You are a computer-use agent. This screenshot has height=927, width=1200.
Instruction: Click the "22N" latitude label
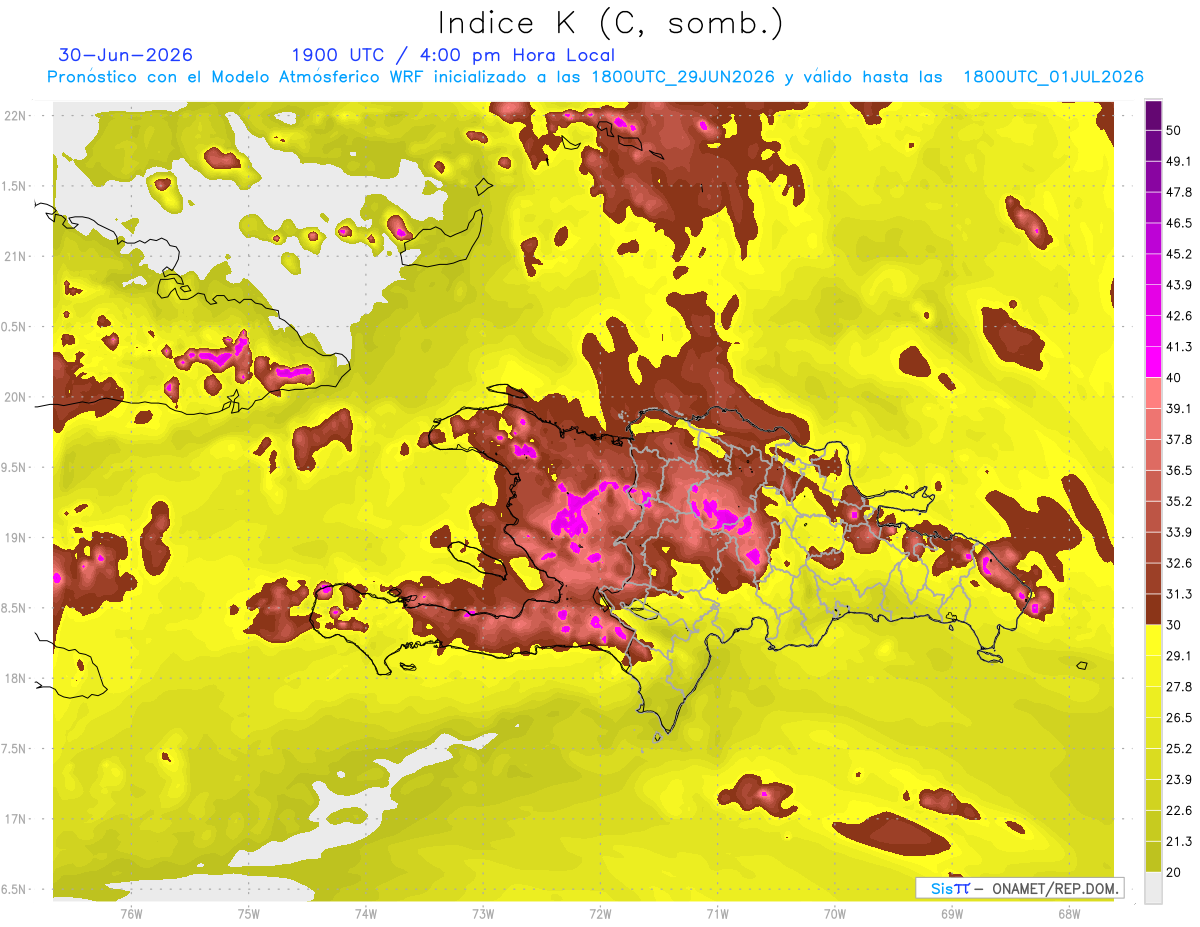15,115
